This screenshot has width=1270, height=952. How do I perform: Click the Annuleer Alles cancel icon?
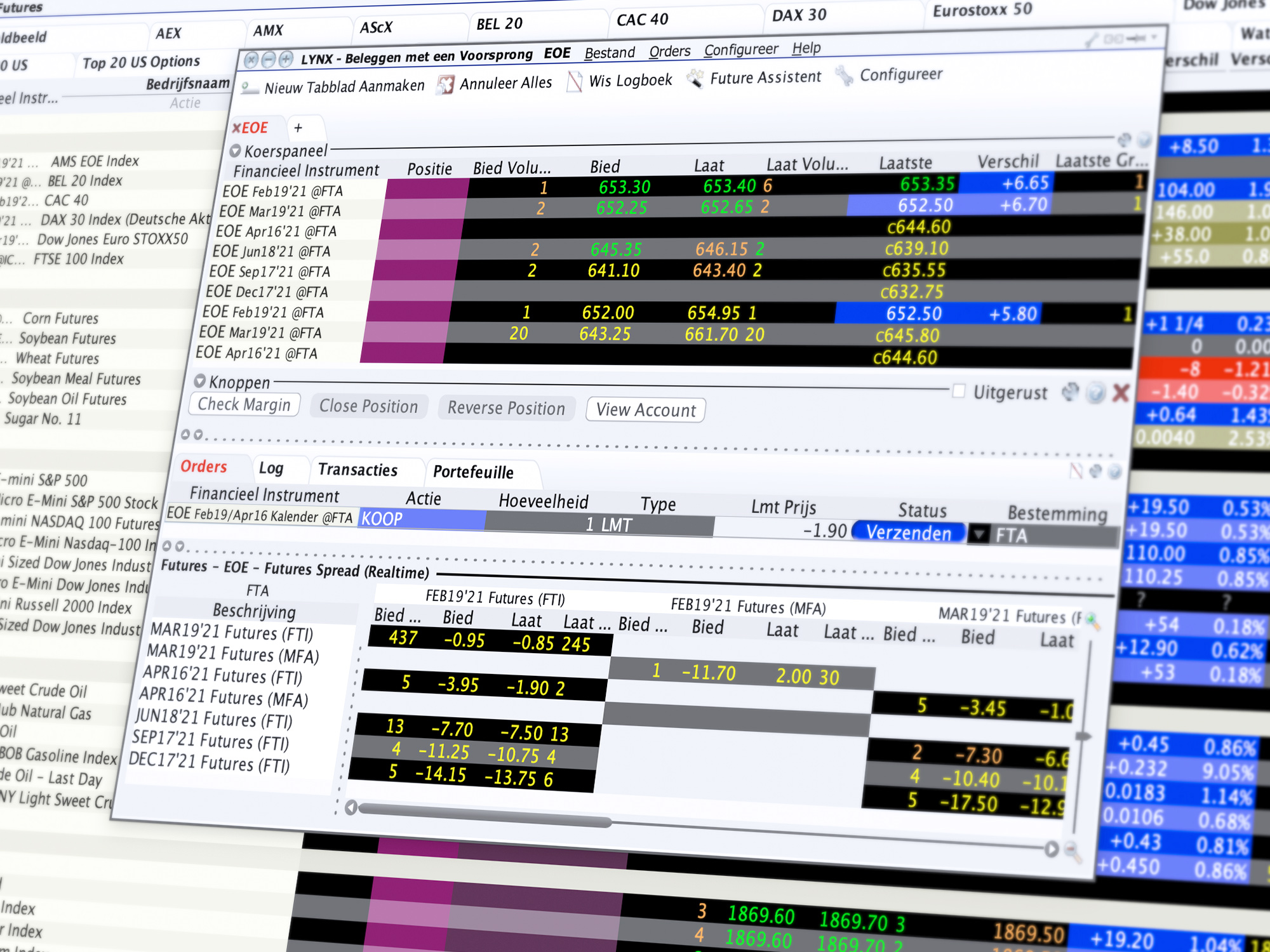click(x=446, y=84)
